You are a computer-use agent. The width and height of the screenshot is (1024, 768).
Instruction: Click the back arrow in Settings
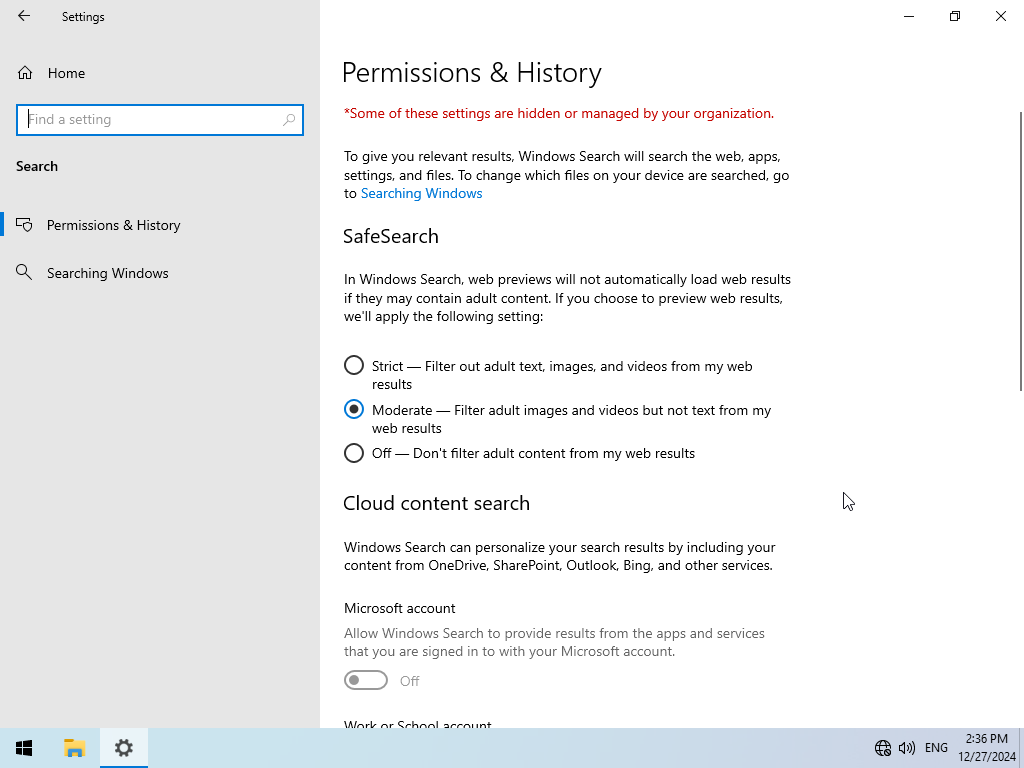(x=24, y=16)
